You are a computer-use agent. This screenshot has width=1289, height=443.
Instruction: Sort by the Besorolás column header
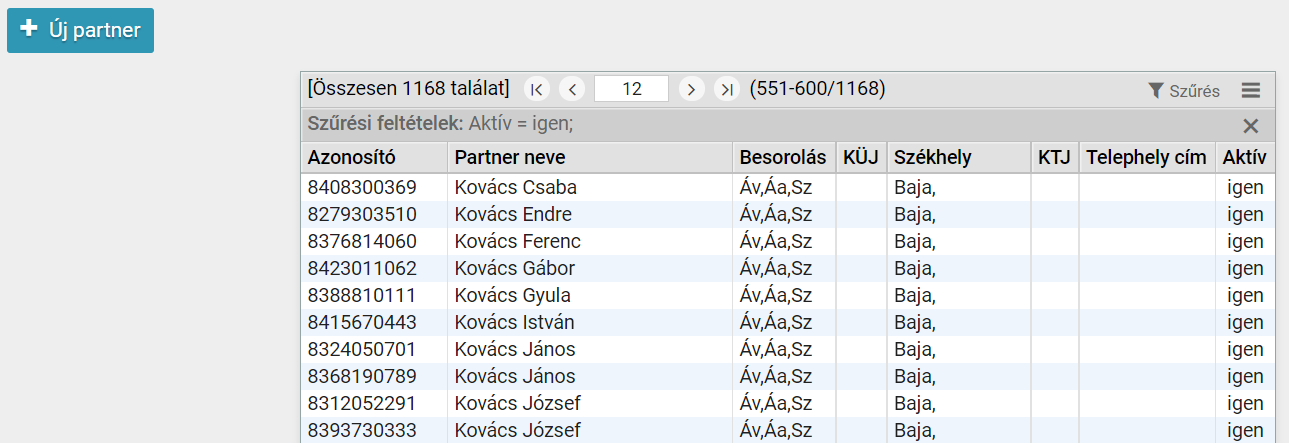pyautogui.click(x=782, y=157)
